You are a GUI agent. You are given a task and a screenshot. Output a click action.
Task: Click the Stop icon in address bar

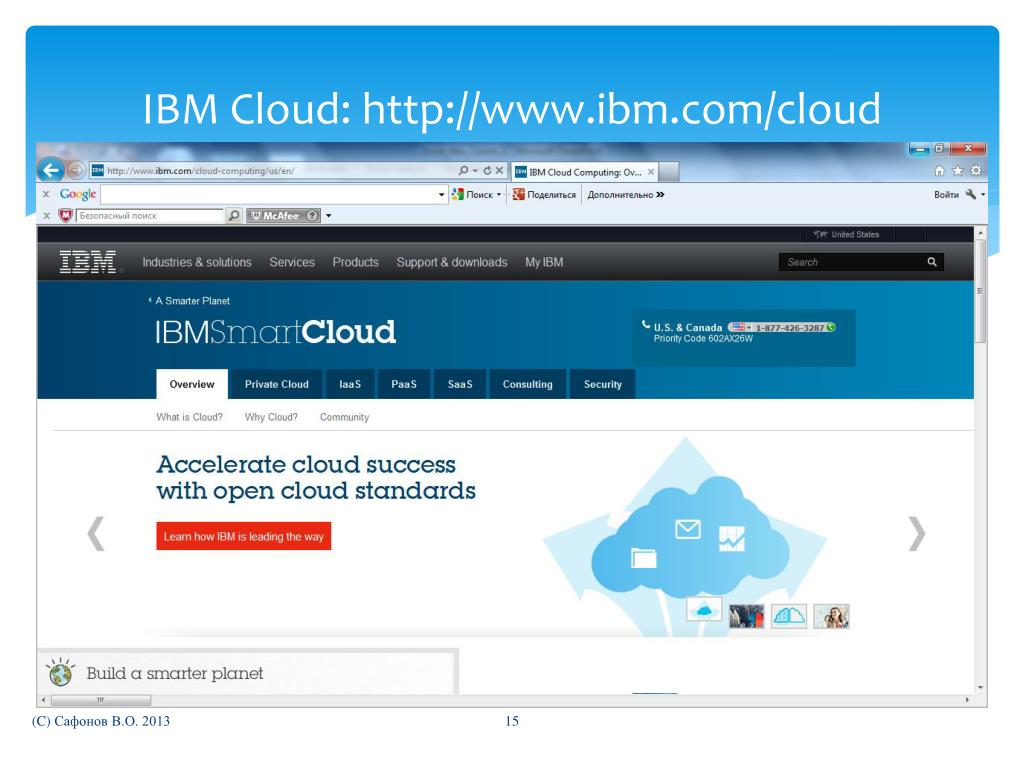(500, 170)
